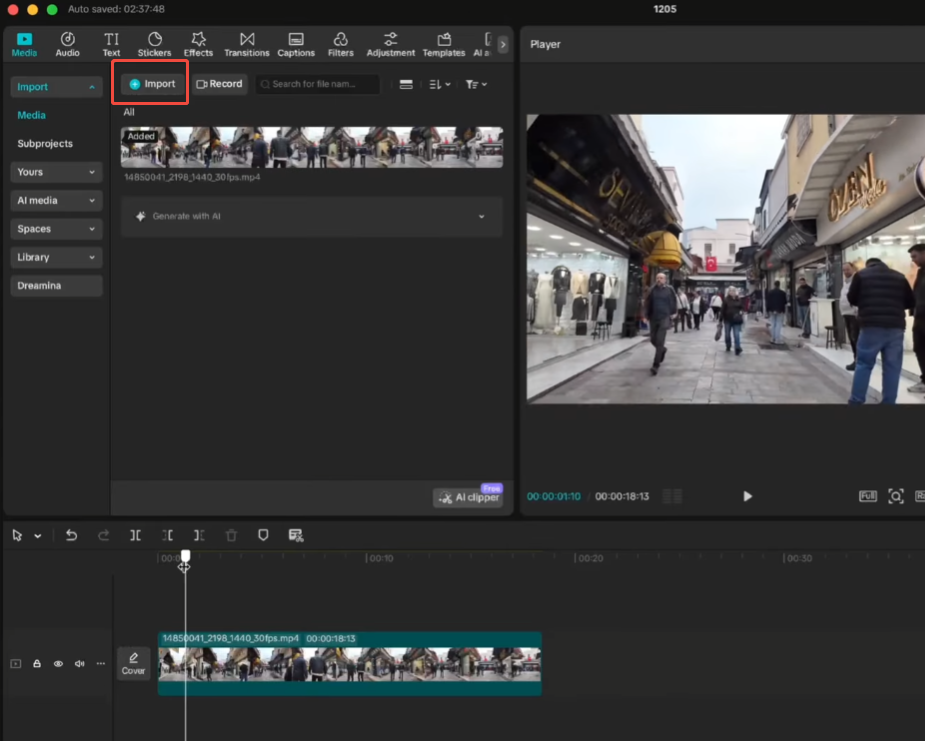Undo the last action
This screenshot has width=925, height=741.
[71, 535]
